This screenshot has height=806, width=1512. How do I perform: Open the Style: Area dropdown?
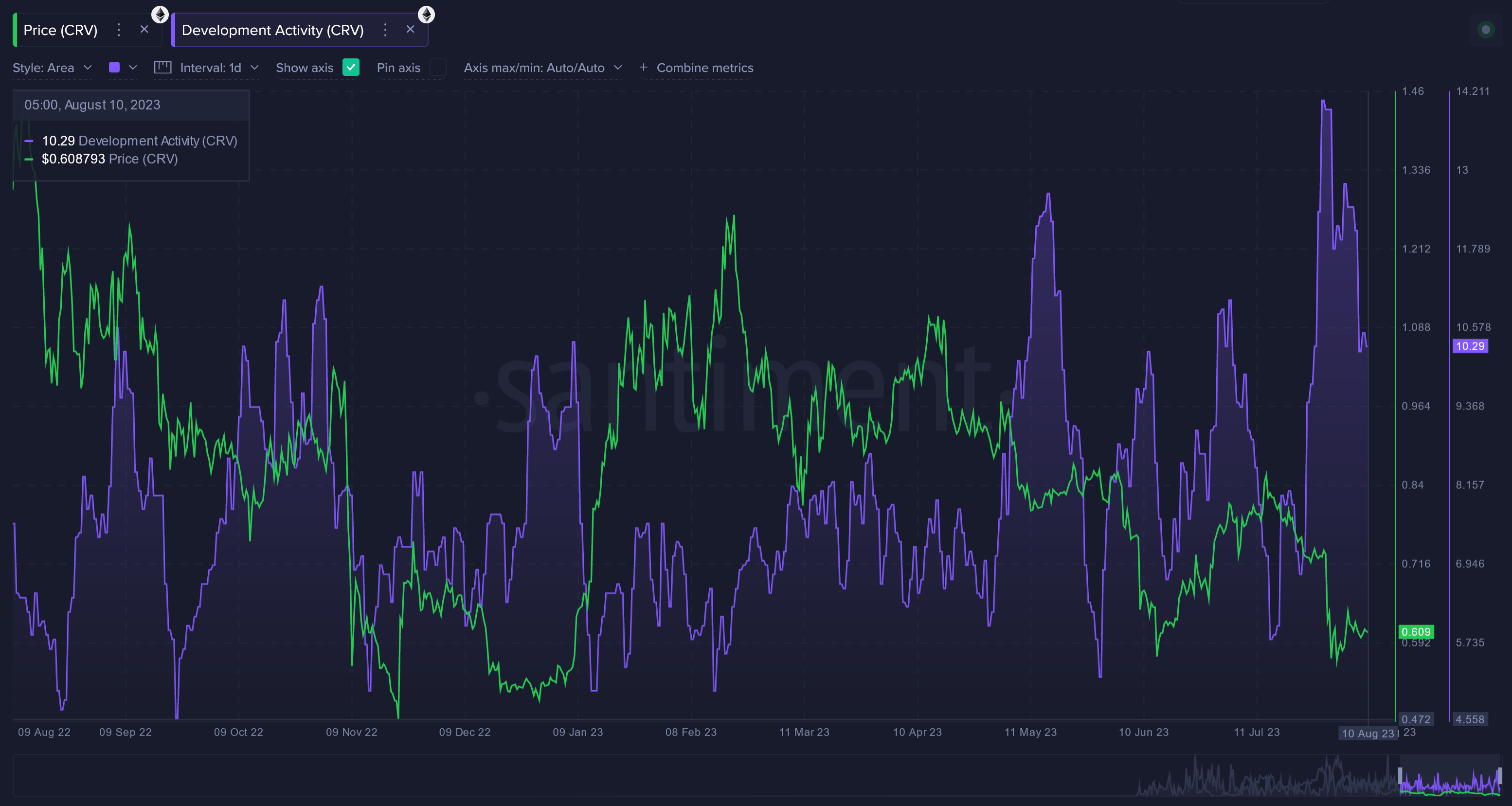pos(52,68)
